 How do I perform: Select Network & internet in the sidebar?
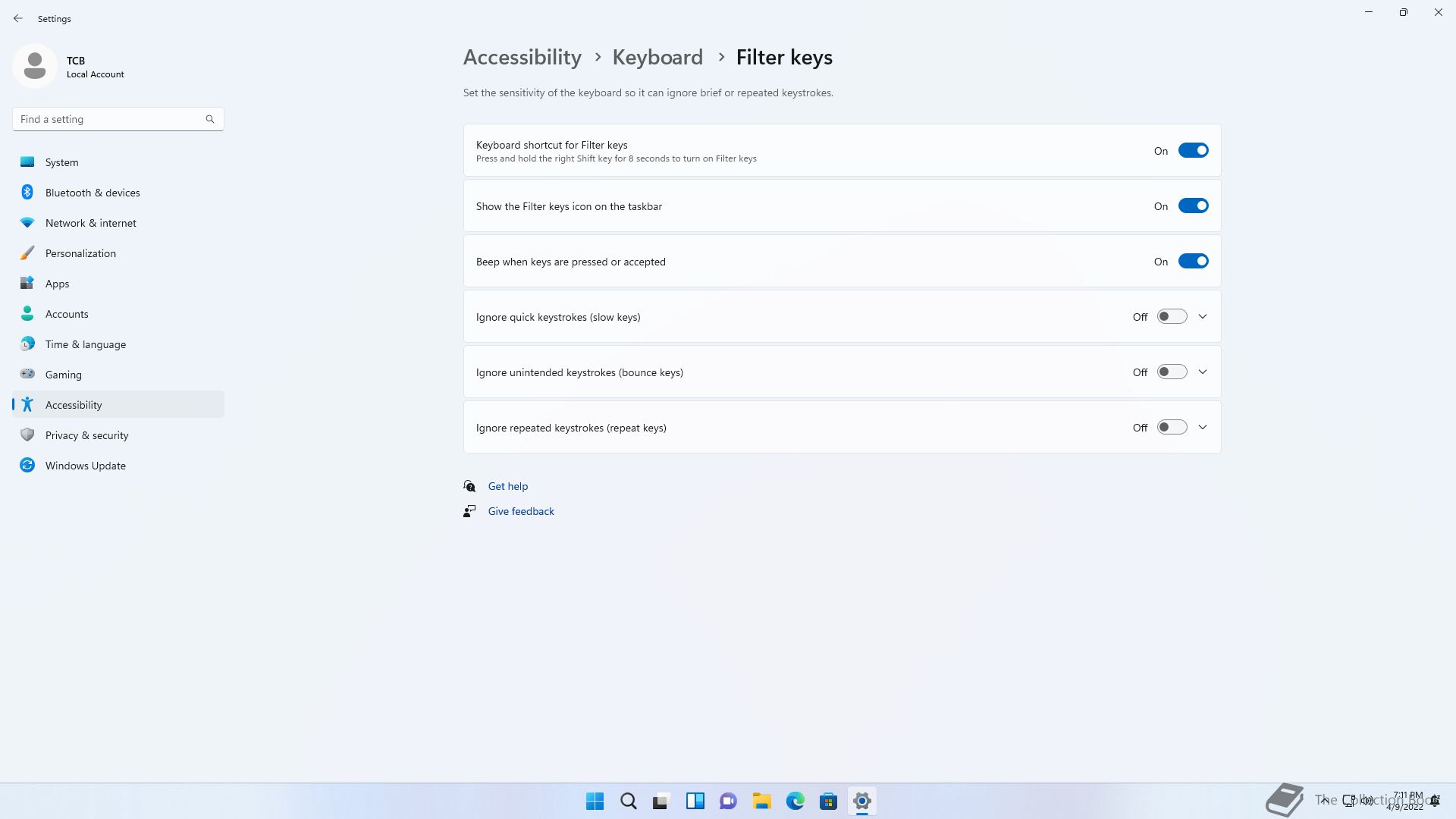(118, 222)
